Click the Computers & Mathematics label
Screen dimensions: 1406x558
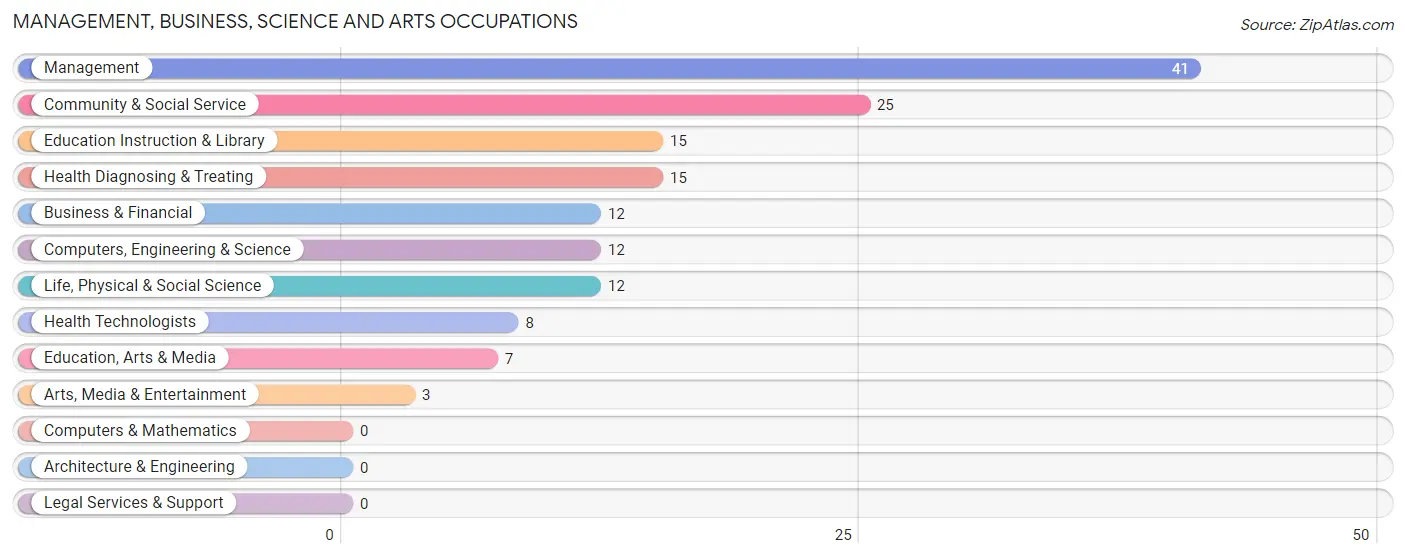[x=140, y=431]
